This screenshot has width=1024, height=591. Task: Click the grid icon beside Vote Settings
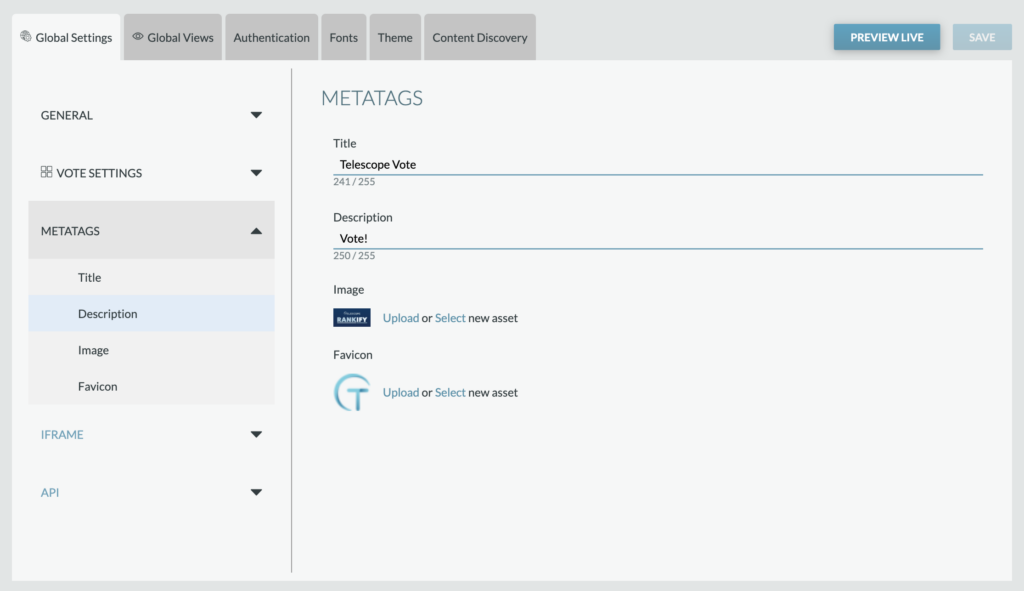click(x=46, y=172)
